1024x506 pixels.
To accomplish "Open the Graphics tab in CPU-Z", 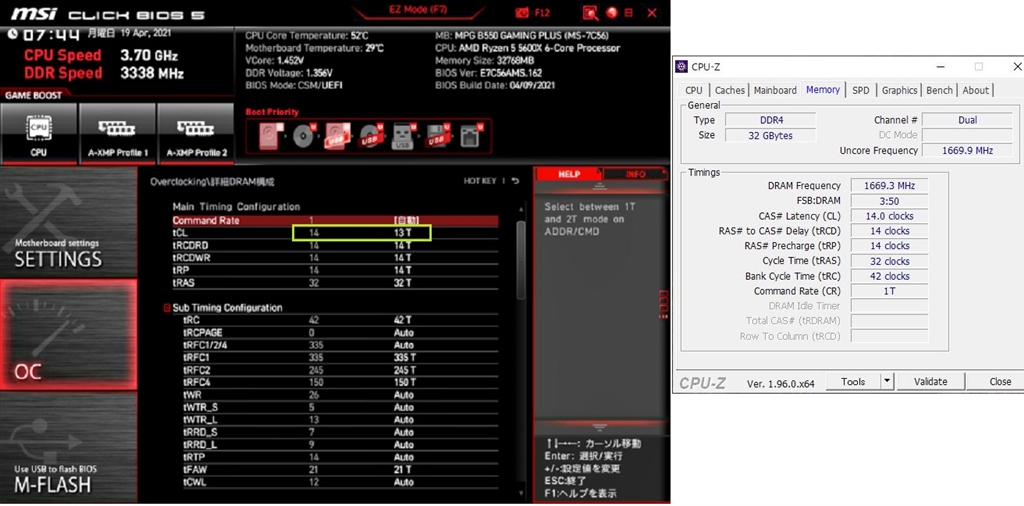I will point(899,90).
